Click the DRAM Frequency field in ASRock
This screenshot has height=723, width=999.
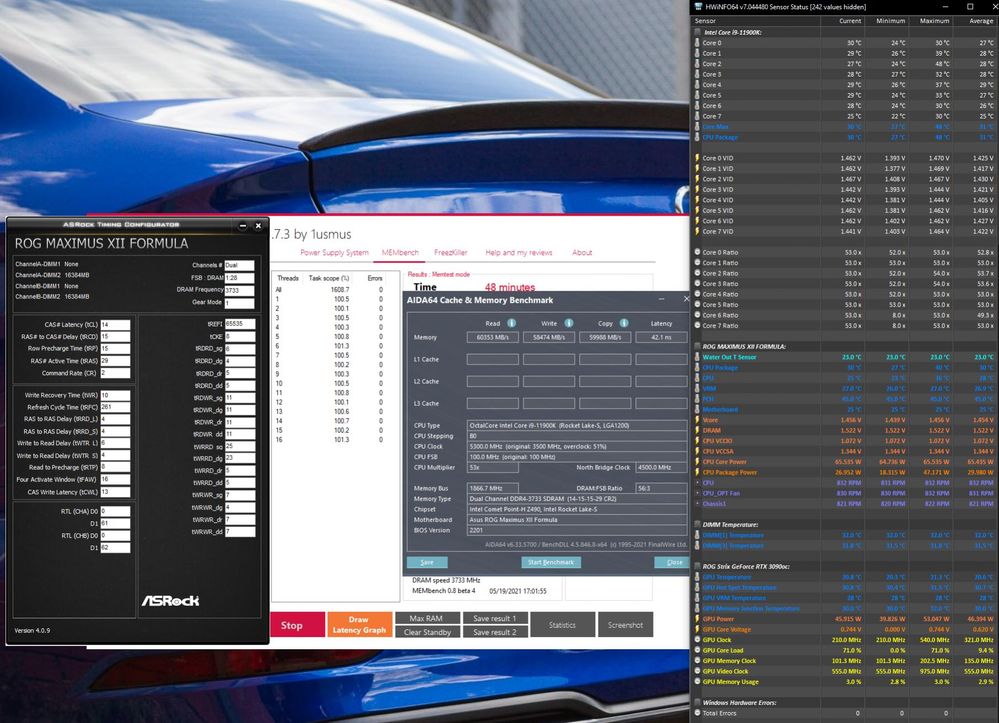coord(239,290)
